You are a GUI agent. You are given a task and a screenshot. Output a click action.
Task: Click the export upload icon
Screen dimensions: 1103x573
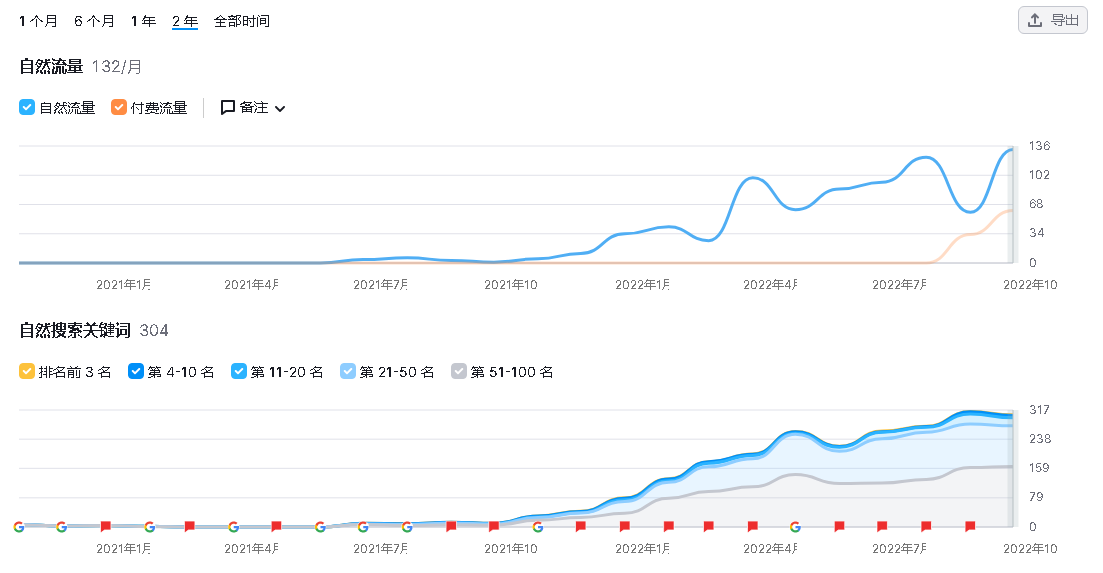click(1035, 20)
